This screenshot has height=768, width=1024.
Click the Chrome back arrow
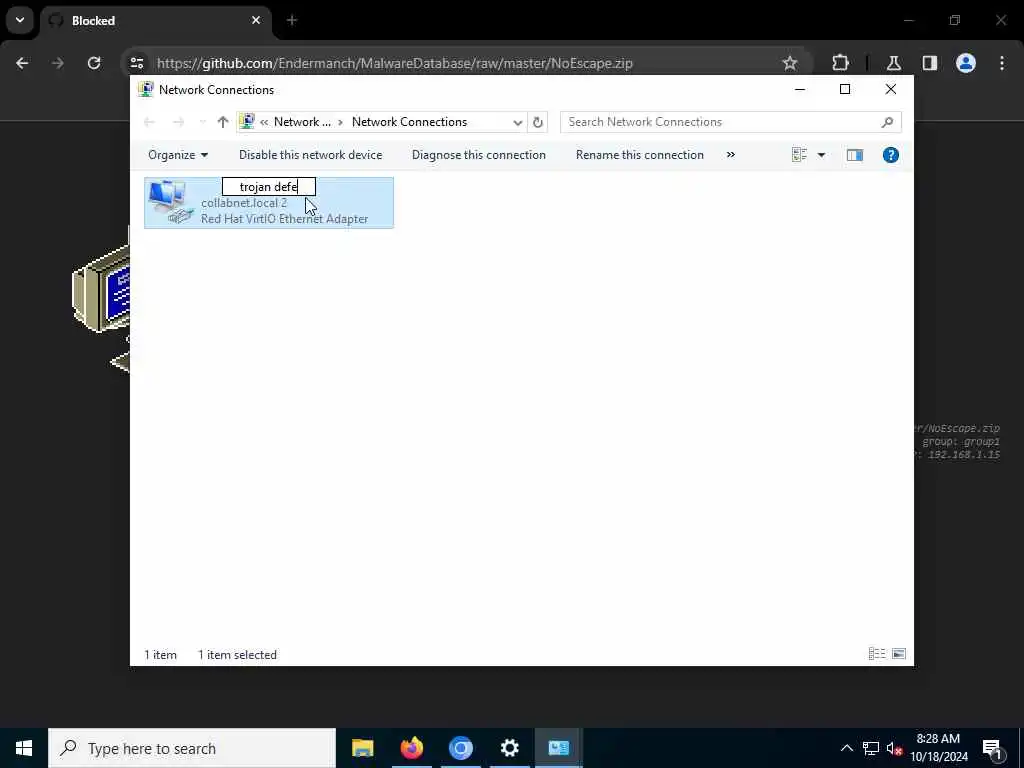(x=22, y=63)
